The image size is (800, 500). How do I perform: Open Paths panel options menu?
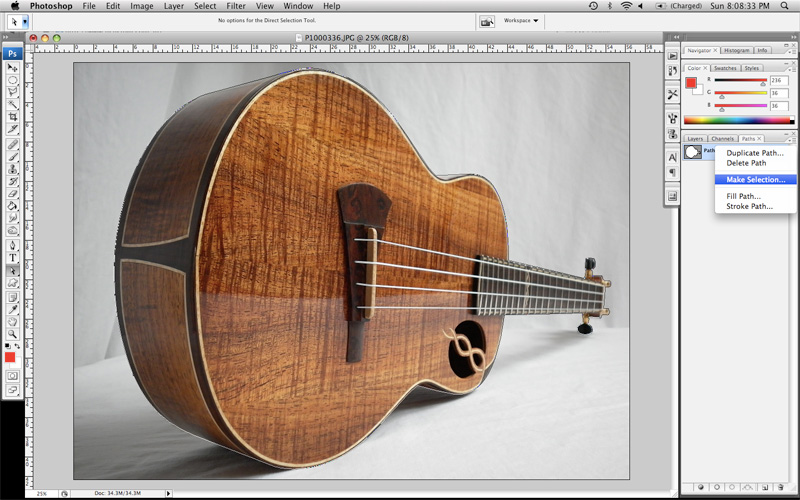pyautogui.click(x=792, y=140)
